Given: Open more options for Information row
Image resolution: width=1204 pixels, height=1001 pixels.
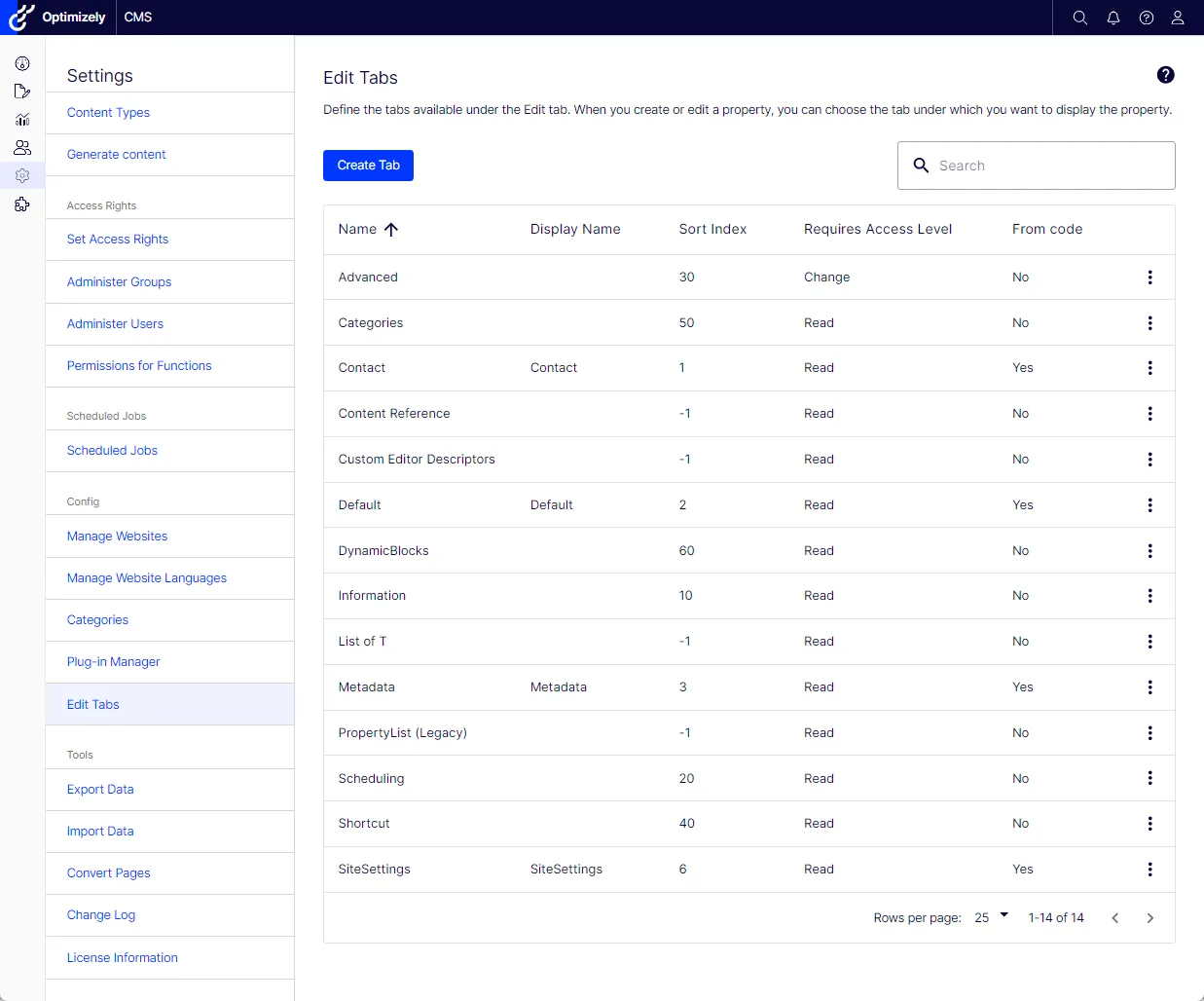Looking at the screenshot, I should tap(1150, 596).
